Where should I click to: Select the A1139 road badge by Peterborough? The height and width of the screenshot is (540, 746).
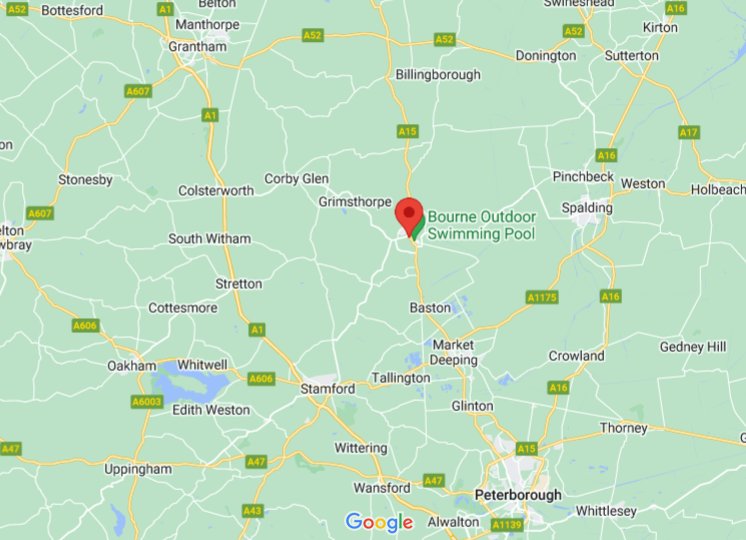(x=507, y=525)
